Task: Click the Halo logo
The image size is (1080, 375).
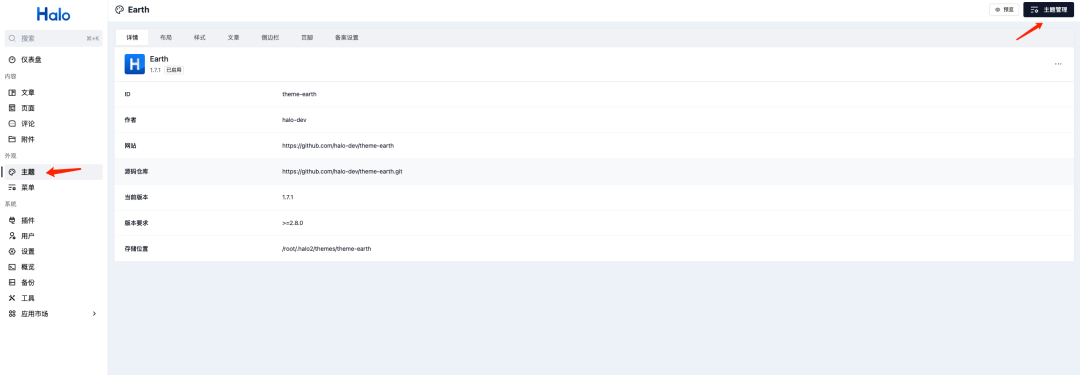Action: coord(54,14)
